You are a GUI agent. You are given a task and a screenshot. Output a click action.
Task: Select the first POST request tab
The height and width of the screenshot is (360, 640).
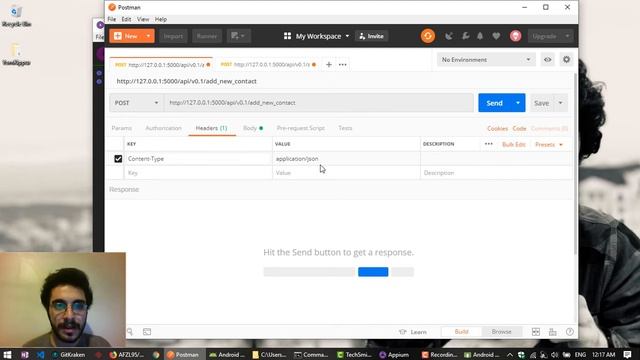162,64
